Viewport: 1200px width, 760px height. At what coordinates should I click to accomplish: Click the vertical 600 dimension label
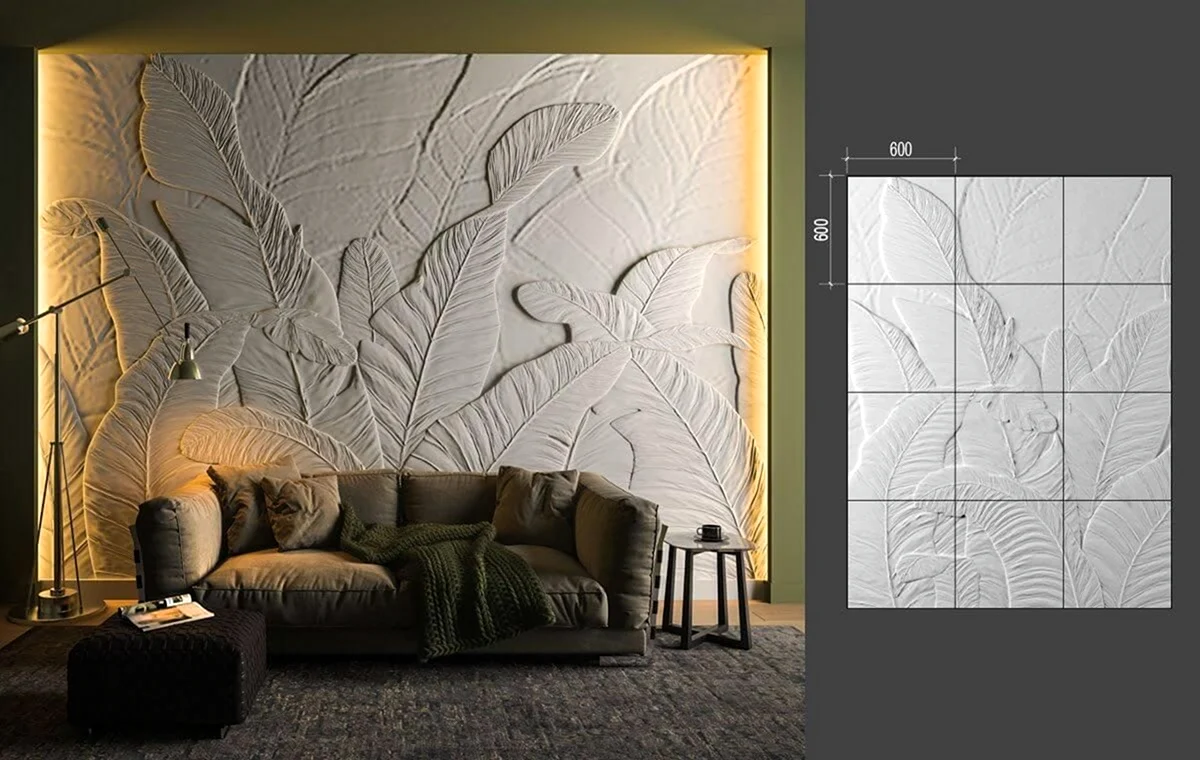[x=822, y=229]
